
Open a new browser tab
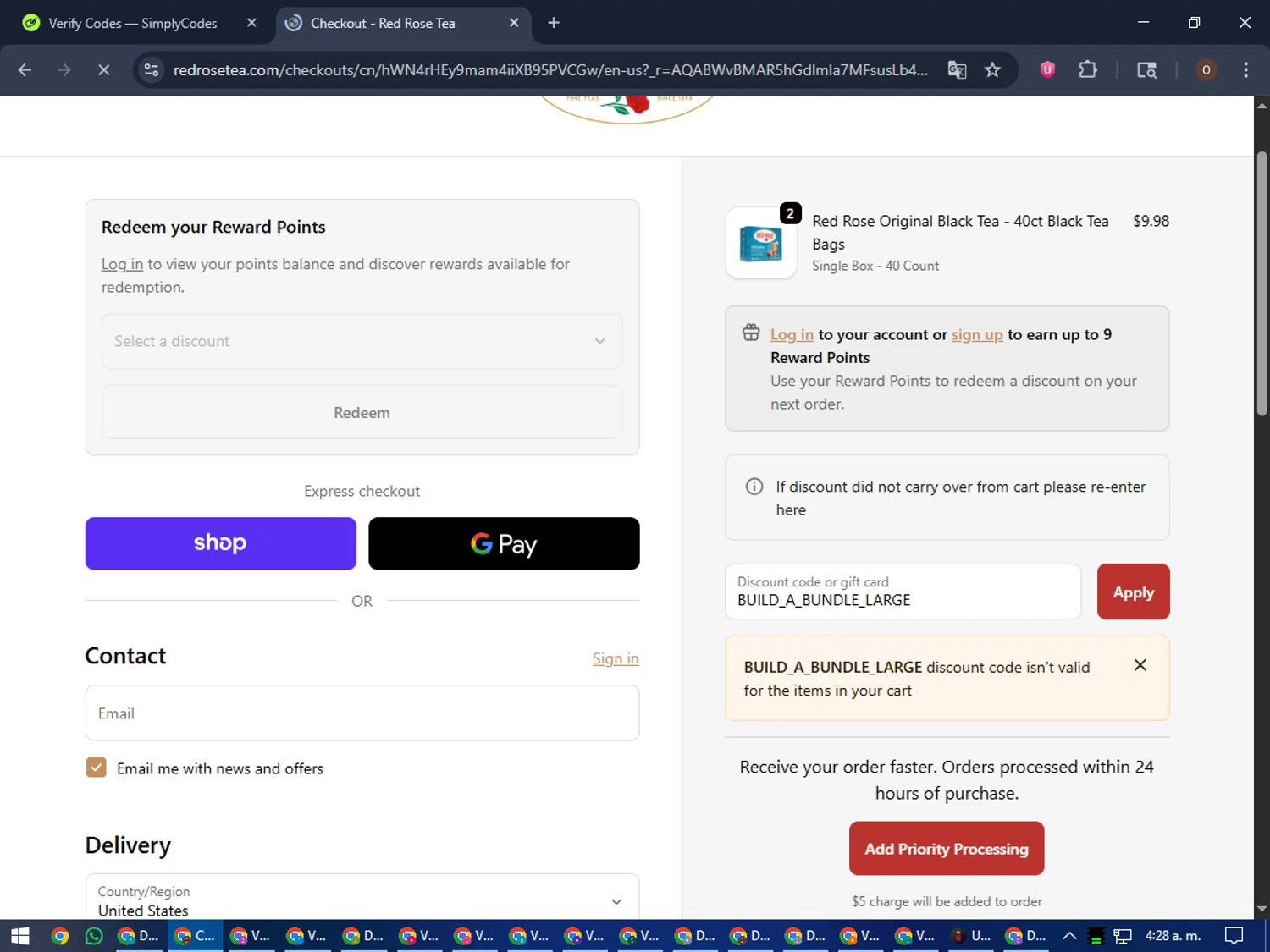tap(554, 23)
